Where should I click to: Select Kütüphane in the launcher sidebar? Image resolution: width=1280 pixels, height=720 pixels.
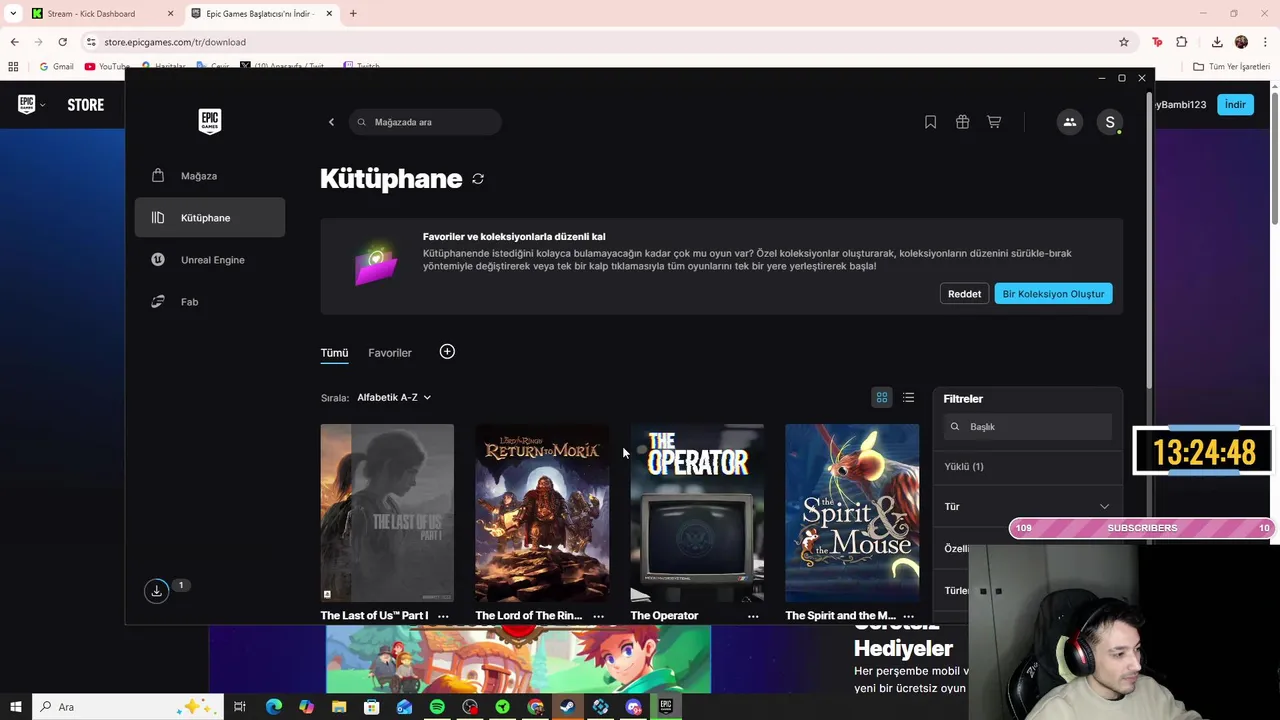[x=210, y=218]
